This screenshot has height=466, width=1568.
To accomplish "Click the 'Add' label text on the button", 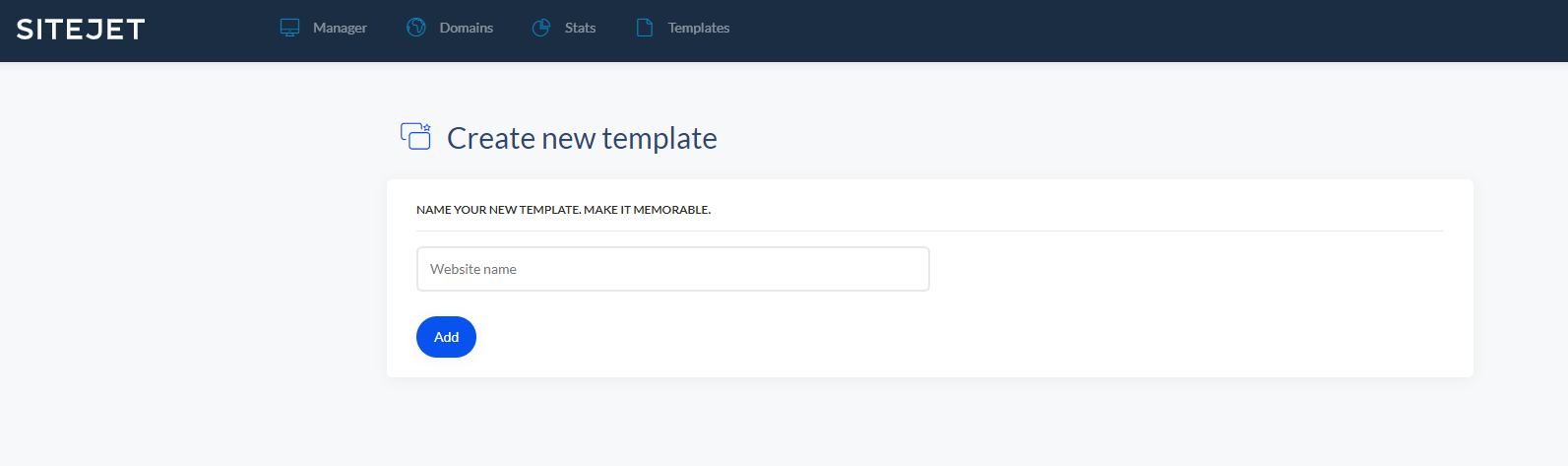I will pyautogui.click(x=446, y=337).
